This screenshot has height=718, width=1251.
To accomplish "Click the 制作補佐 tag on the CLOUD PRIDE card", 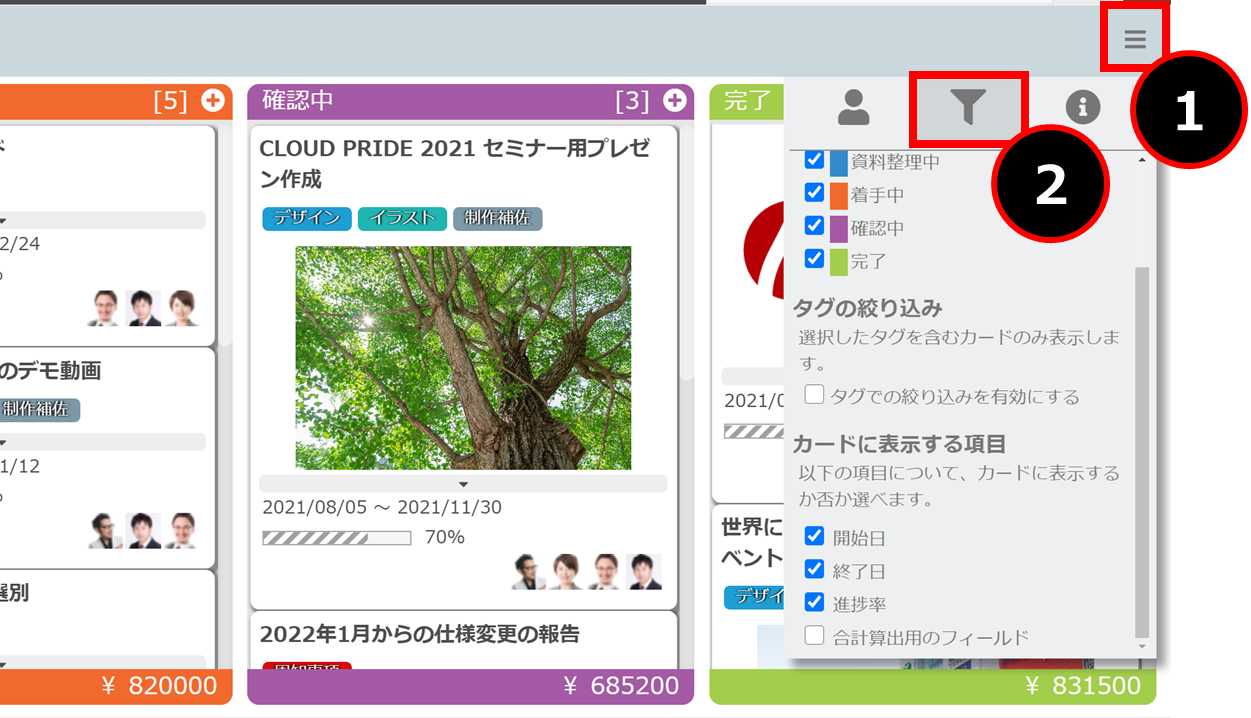I will click(497, 218).
